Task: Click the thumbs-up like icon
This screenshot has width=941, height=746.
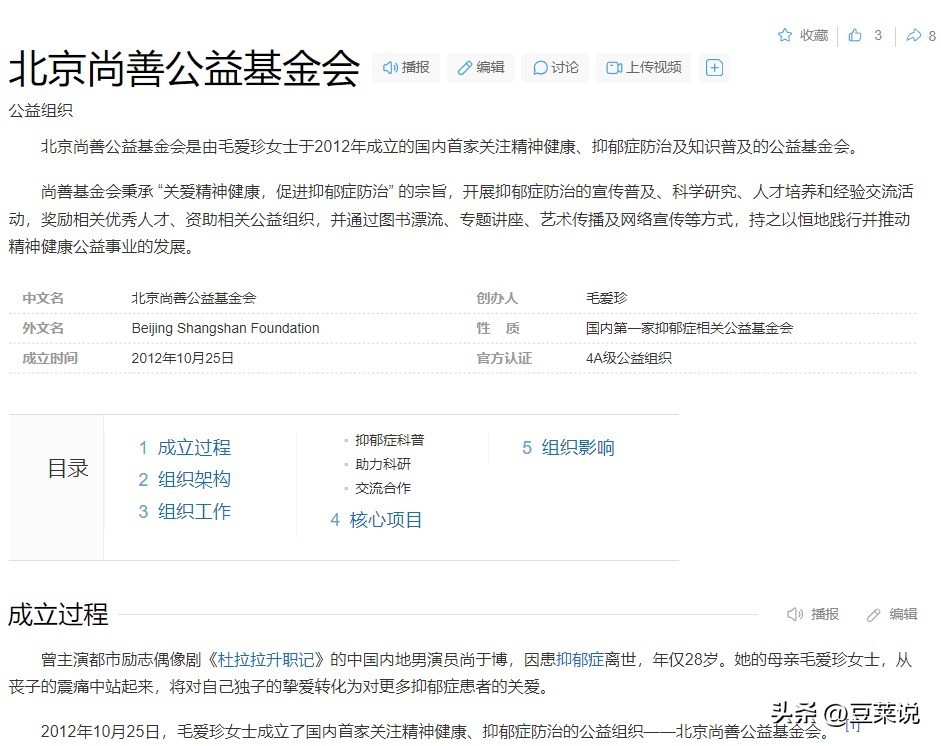Action: (855, 35)
